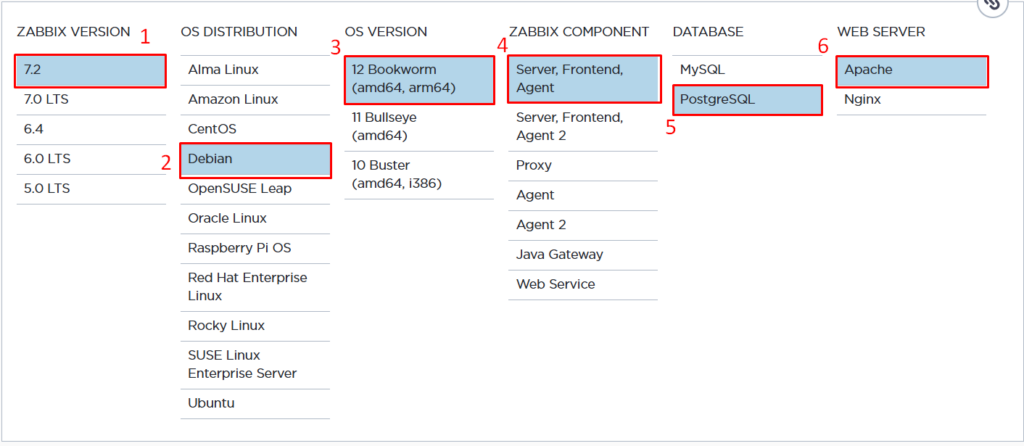Pick Zabbix version 6.0 LTS
1024x446 pixels.
coord(91,159)
